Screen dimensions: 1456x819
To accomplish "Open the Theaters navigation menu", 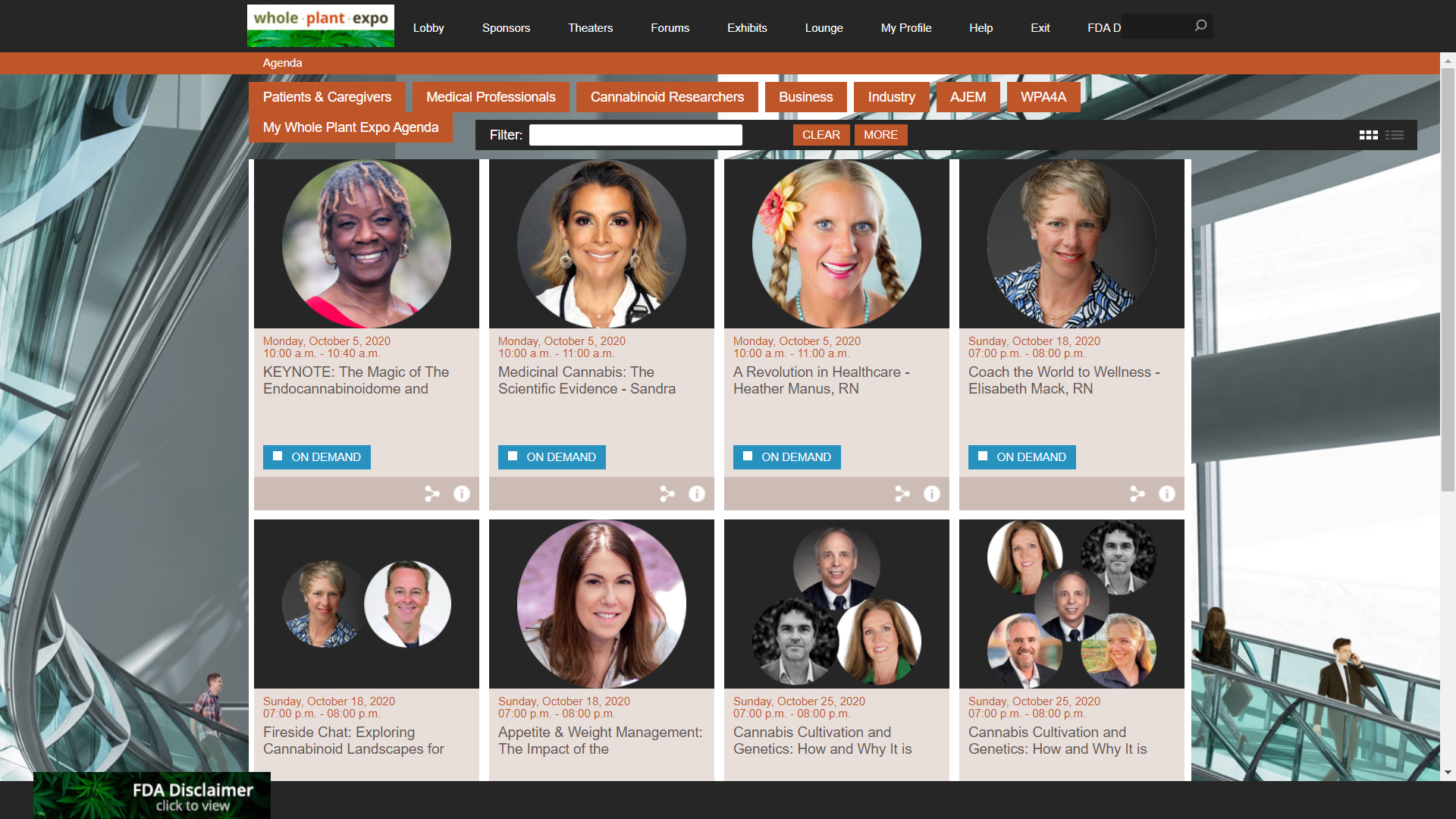I will click(x=590, y=28).
